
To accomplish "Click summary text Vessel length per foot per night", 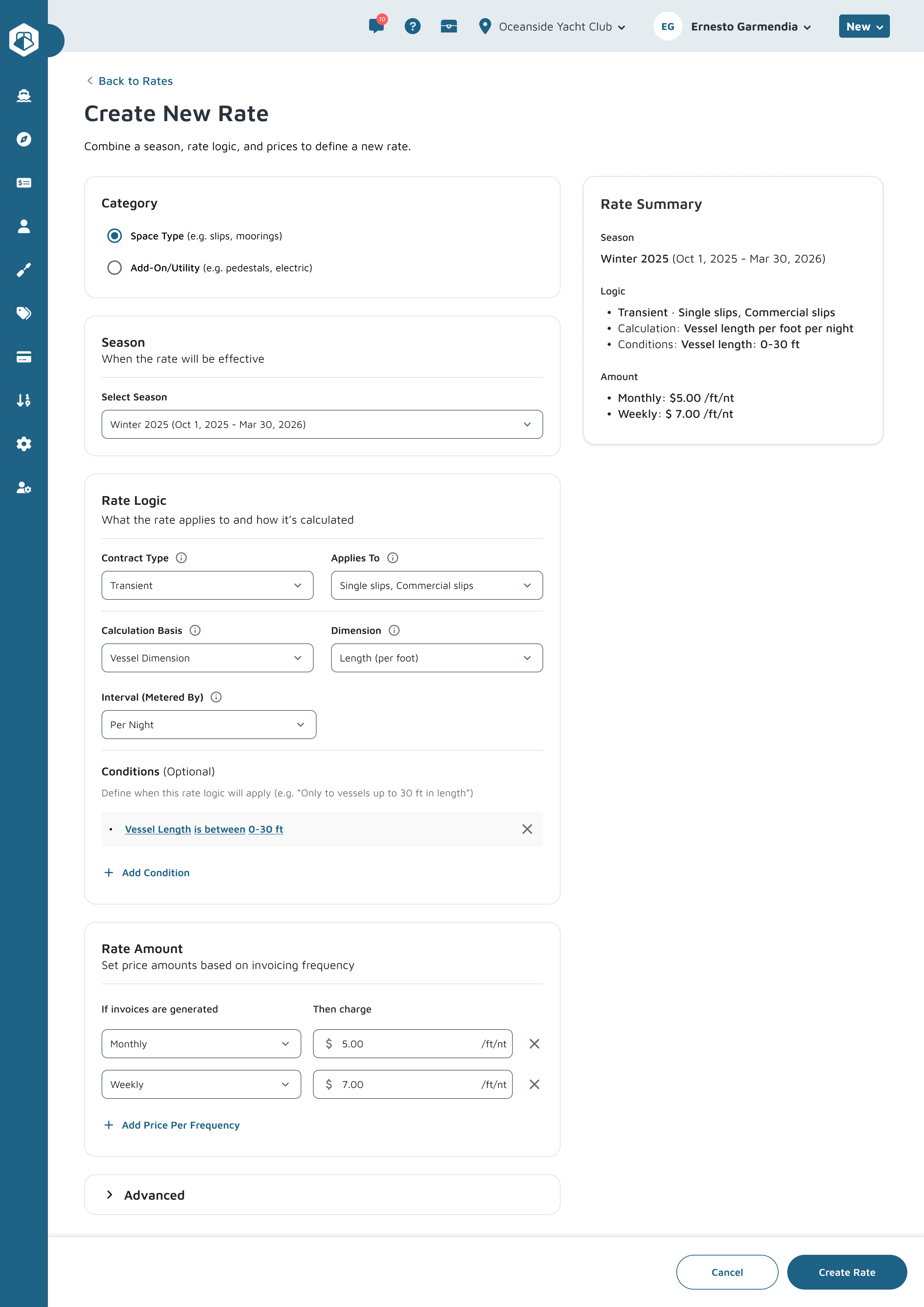I will pyautogui.click(x=768, y=329).
